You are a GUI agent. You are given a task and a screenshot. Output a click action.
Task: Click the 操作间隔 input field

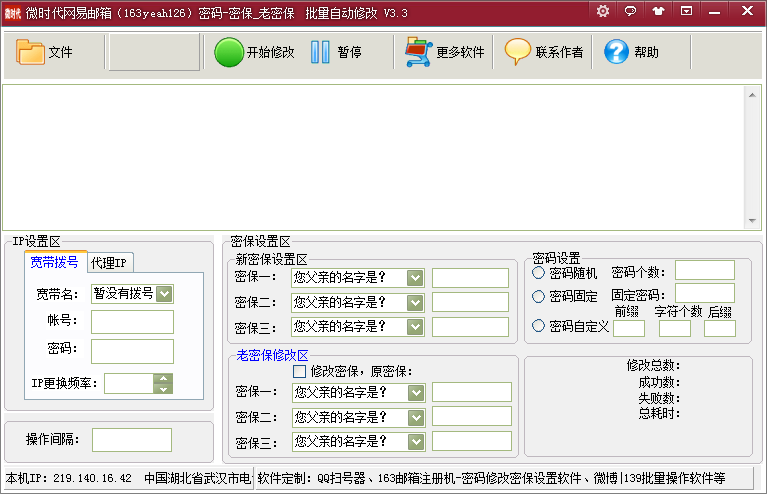(x=131, y=440)
